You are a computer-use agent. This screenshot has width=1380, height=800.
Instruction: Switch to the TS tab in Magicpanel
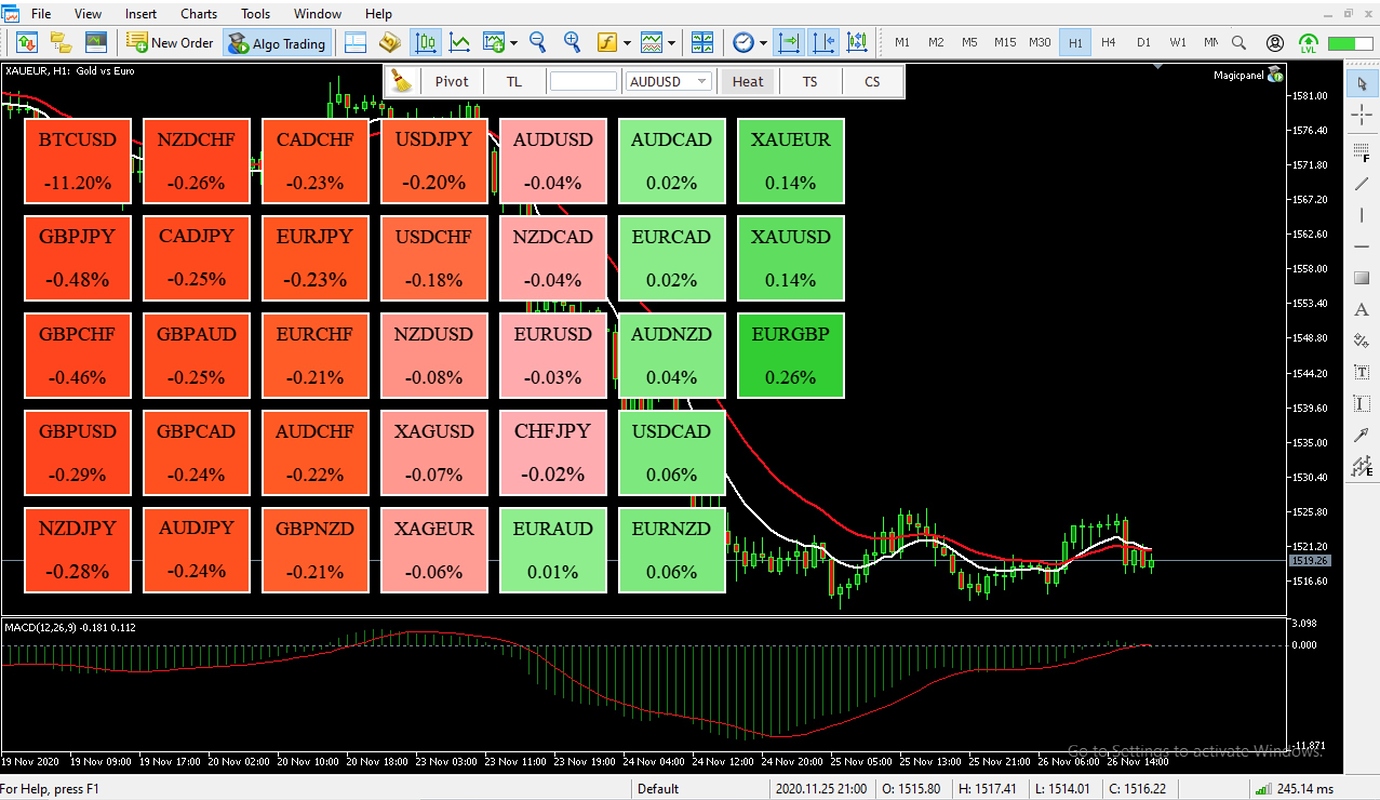click(x=810, y=81)
